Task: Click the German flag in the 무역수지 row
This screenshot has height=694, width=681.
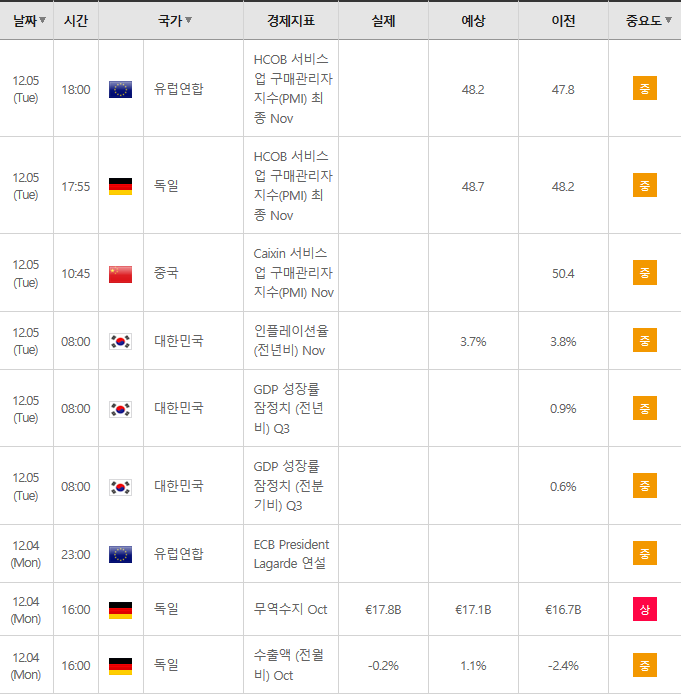Action: 120,610
